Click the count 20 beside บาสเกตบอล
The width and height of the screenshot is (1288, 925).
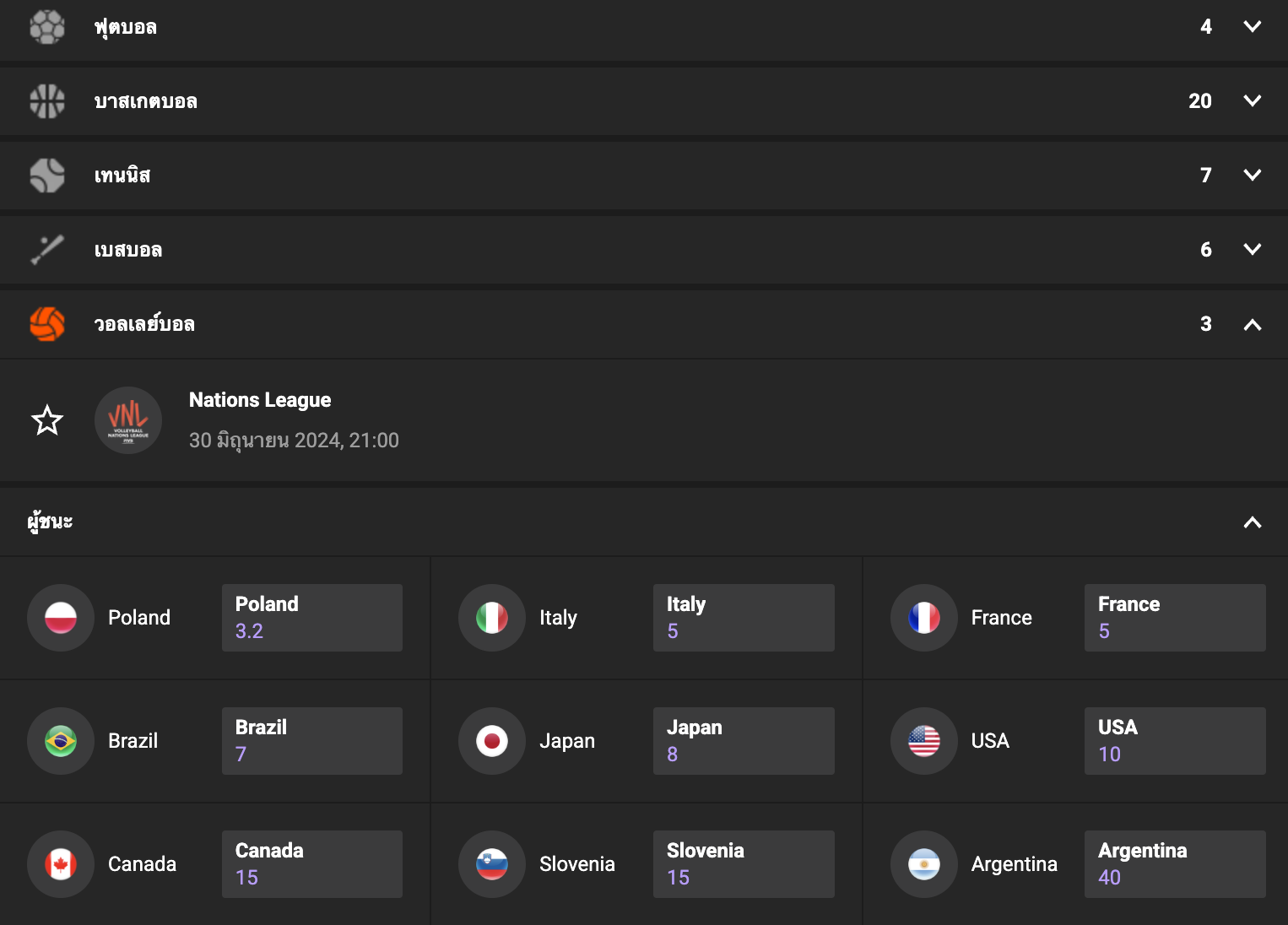(x=1200, y=101)
